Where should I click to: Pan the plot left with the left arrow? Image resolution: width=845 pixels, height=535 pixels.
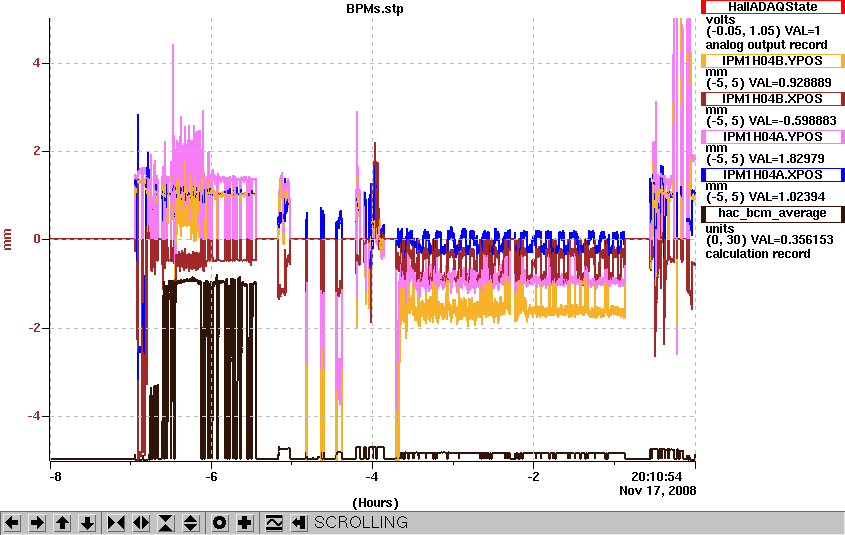click(x=12, y=523)
